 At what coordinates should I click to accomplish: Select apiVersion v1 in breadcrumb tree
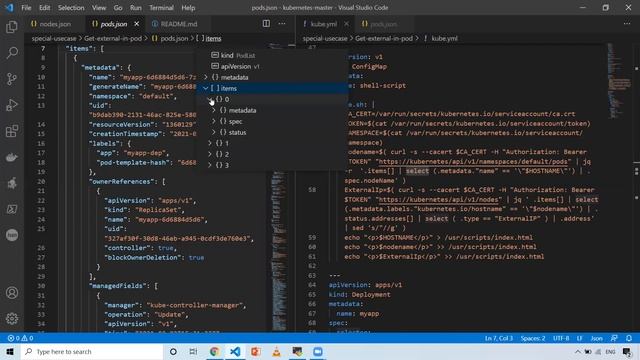271,66
